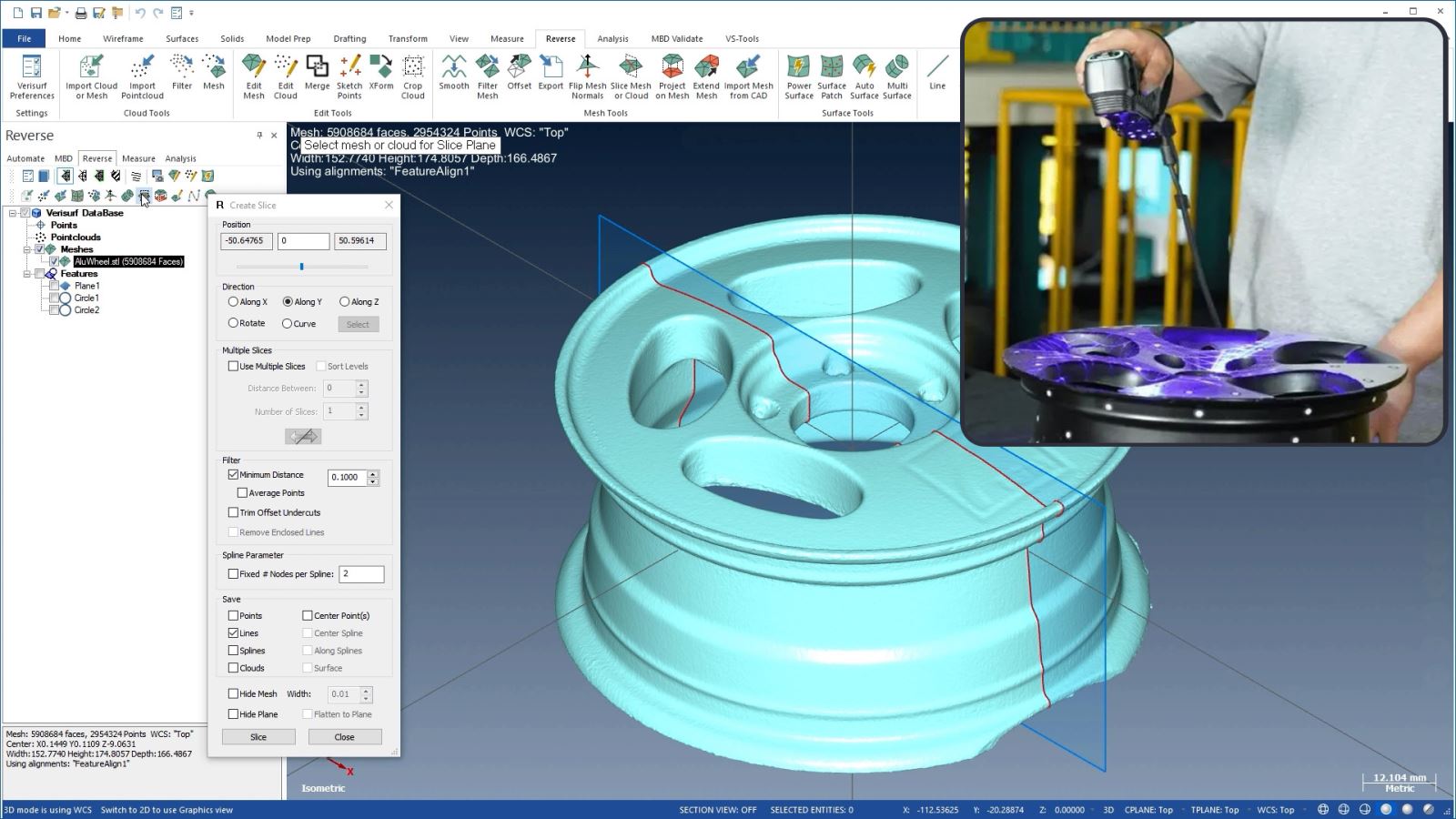Check the Hide Mesh option
Image resolution: width=1456 pixels, height=819 pixels.
233,693
